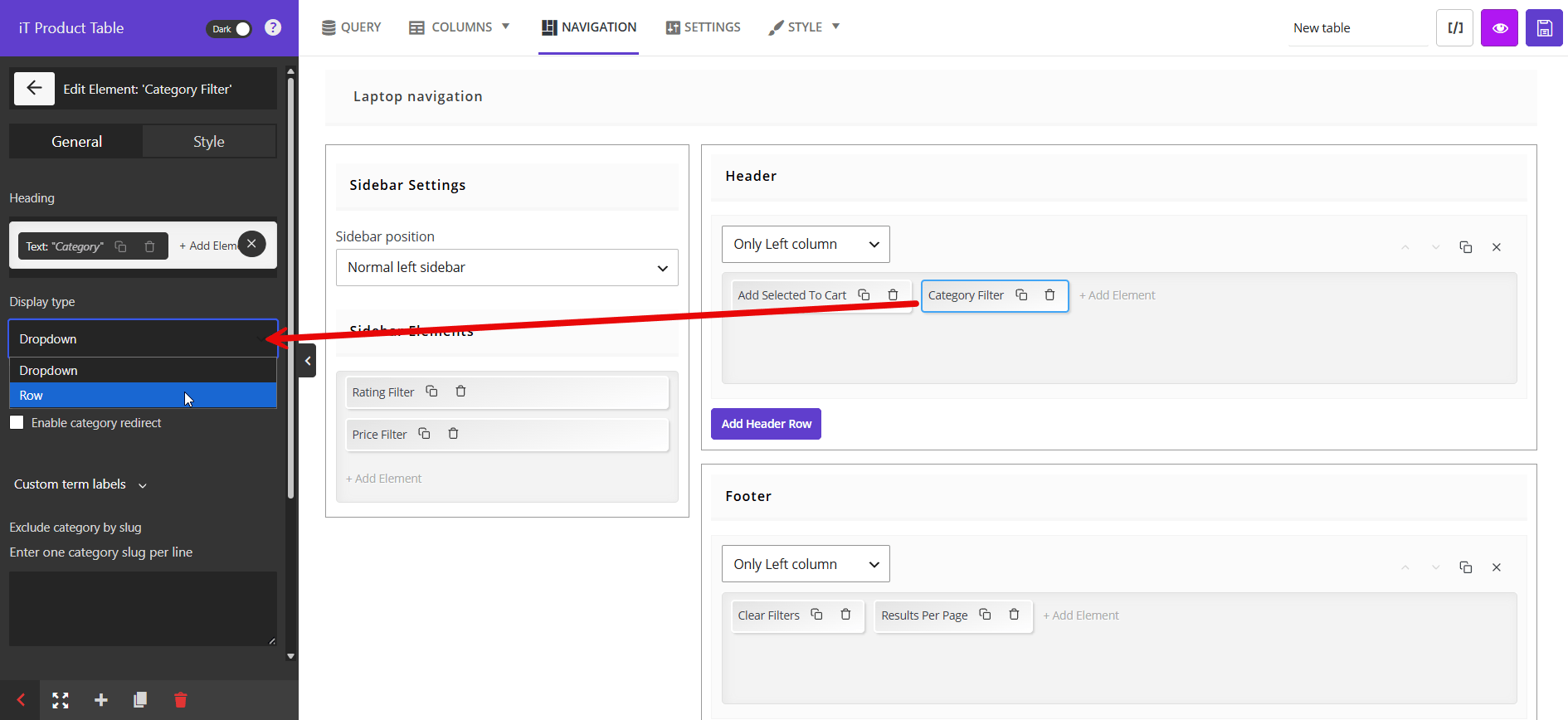Click the copy pages icon in bottom bar

140,700
